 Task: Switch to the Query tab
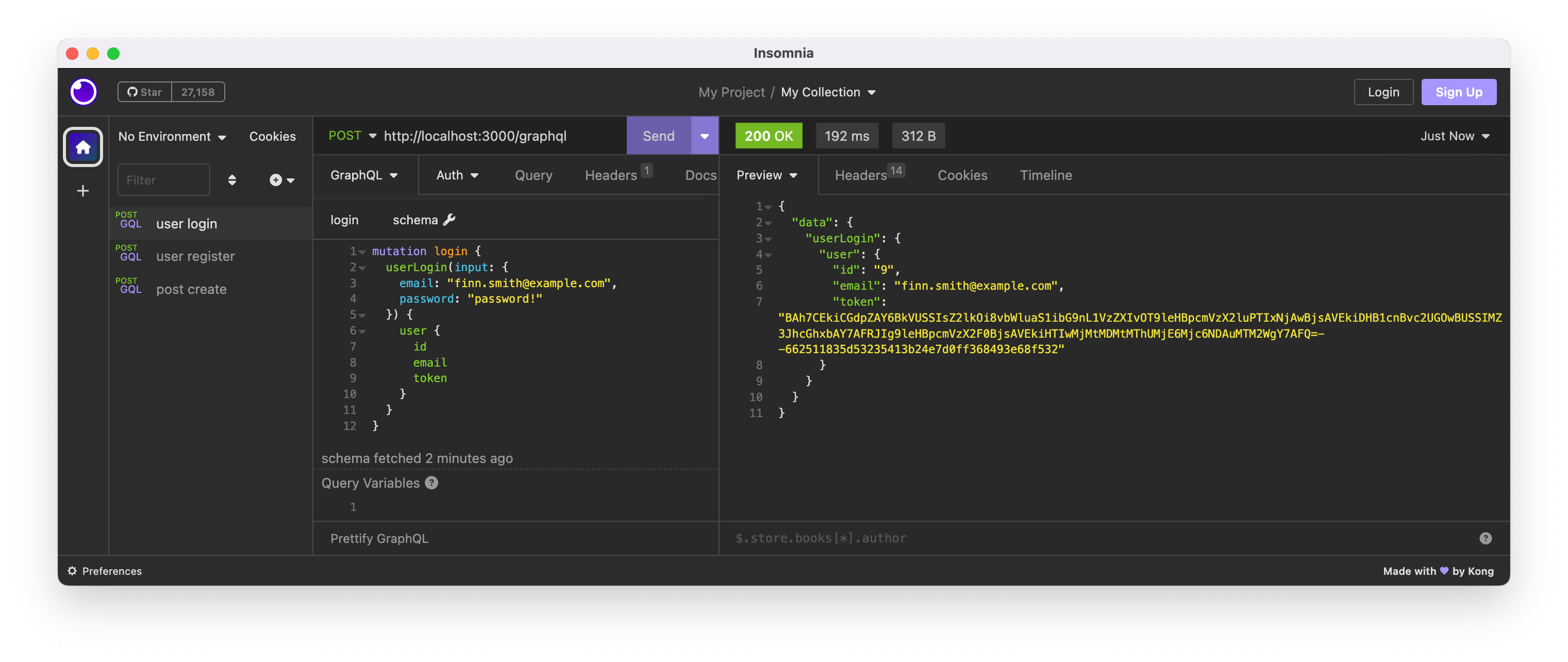534,175
